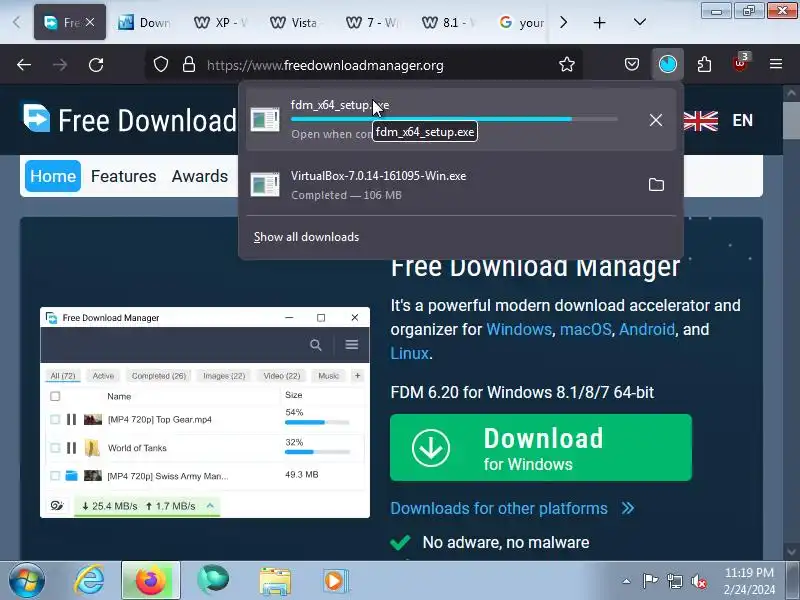Go back with the browser back arrow

click(x=23, y=65)
